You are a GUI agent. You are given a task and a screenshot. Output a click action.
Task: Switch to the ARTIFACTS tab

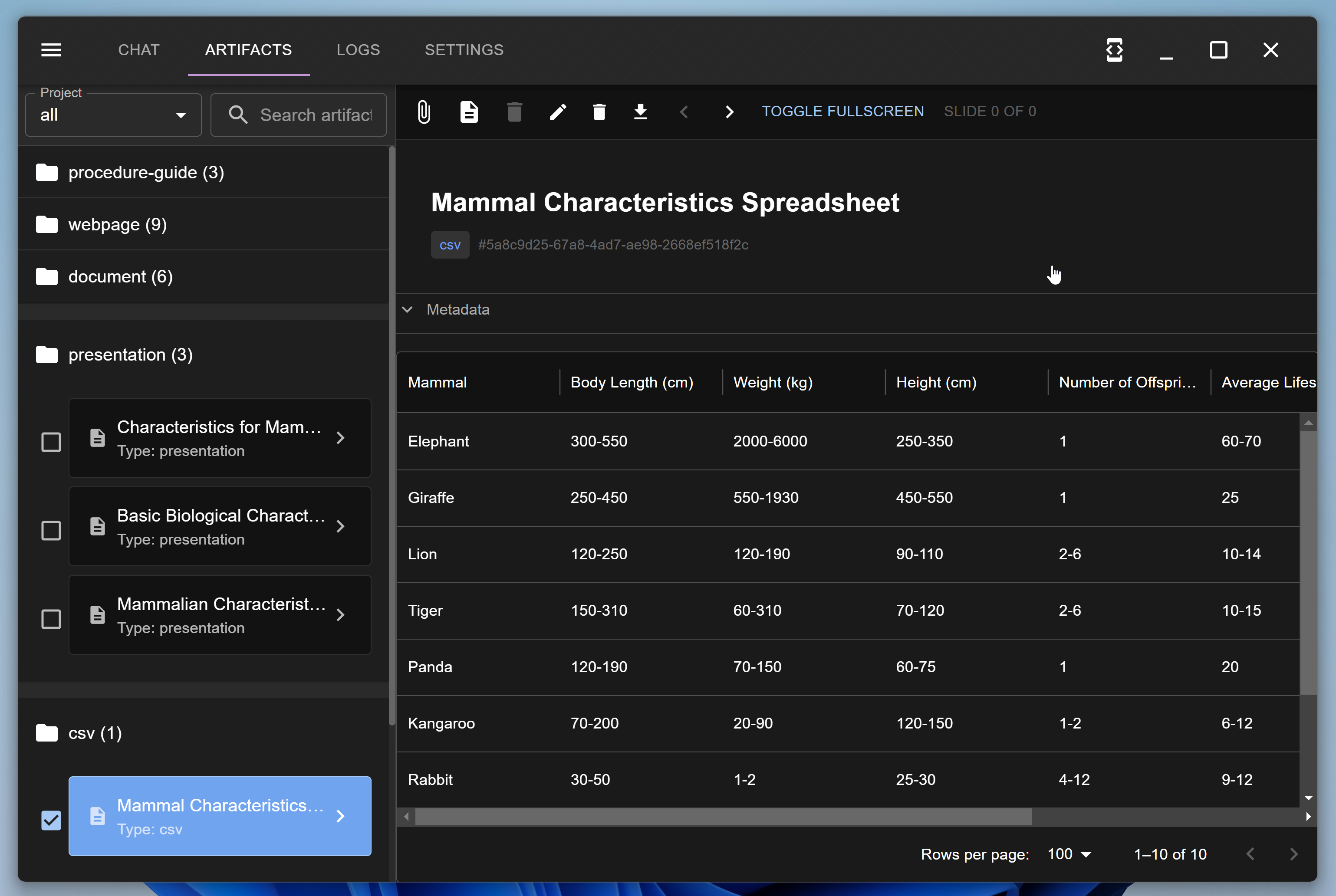pyautogui.click(x=248, y=50)
